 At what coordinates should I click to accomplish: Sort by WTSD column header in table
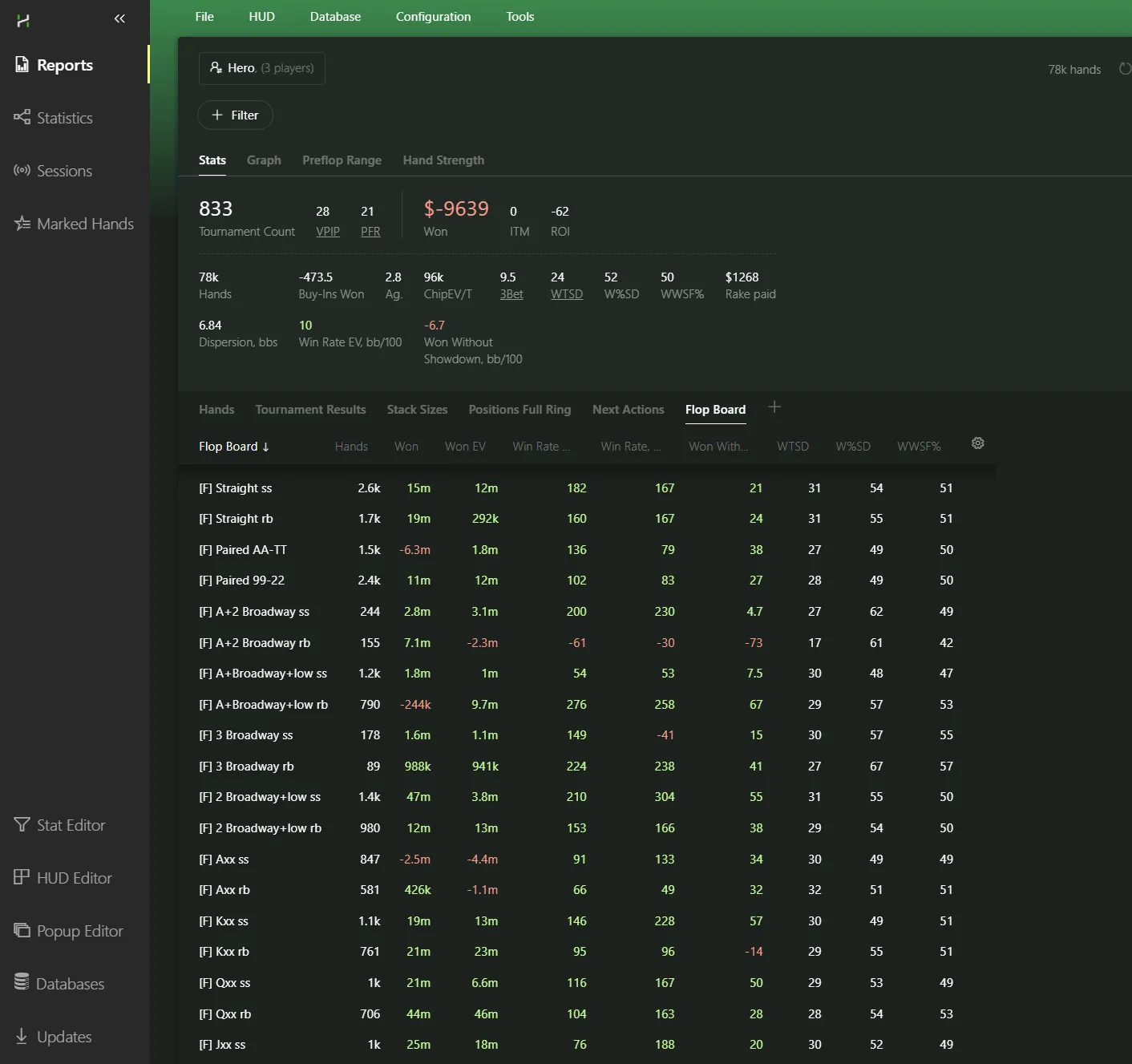coord(793,447)
